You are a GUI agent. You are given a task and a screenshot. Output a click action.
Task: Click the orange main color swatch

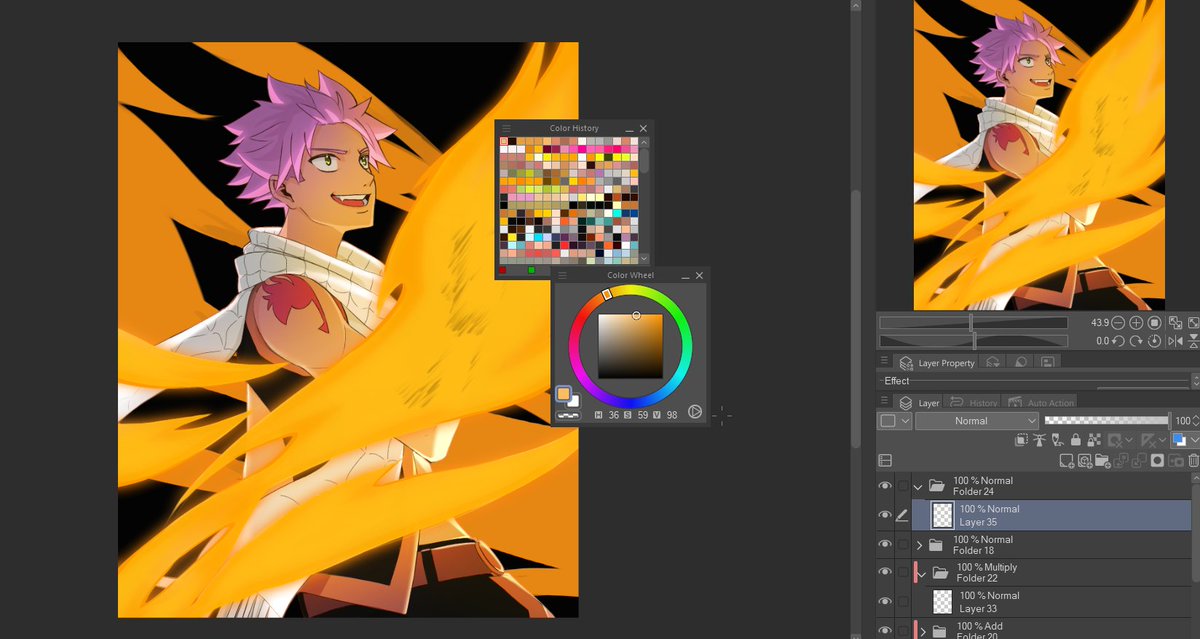pyautogui.click(x=563, y=394)
